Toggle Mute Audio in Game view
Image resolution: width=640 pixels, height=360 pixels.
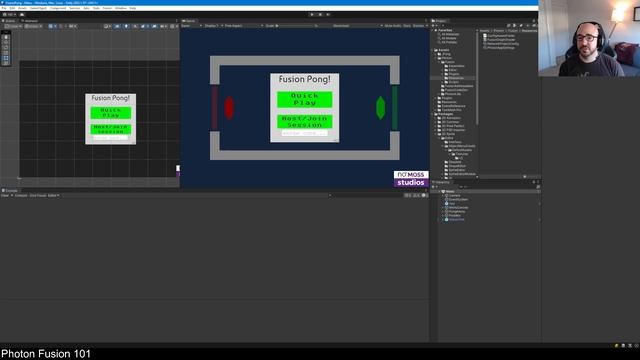[393, 26]
